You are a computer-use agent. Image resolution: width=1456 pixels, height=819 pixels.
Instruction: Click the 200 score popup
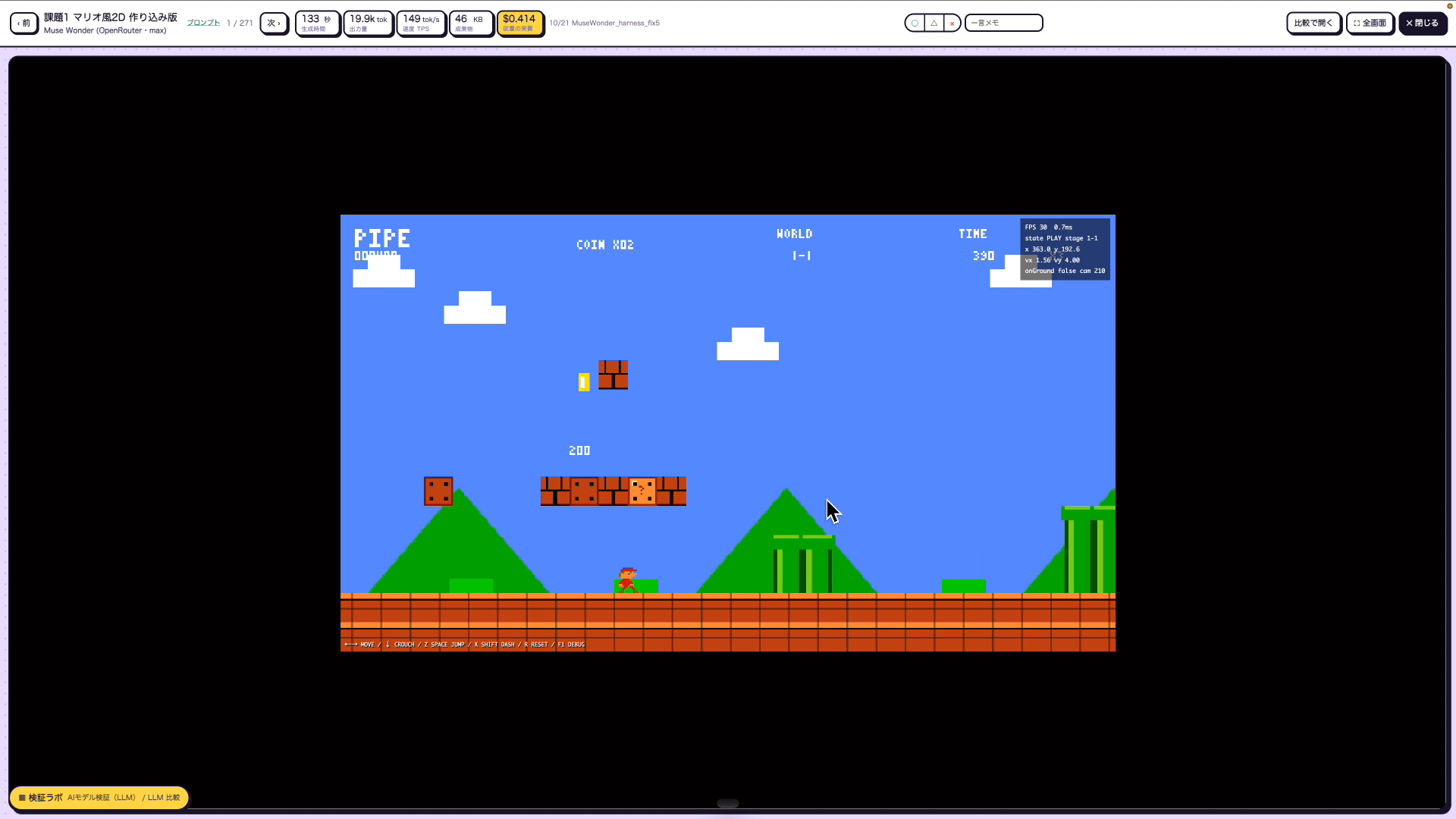coord(579,450)
